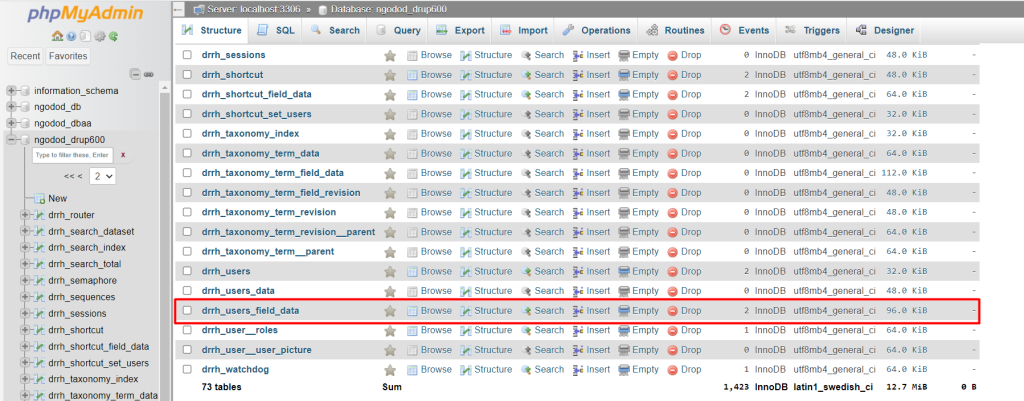Click the link-with-main-panel chain icon
This screenshot has width=1024, height=401.
149,74
